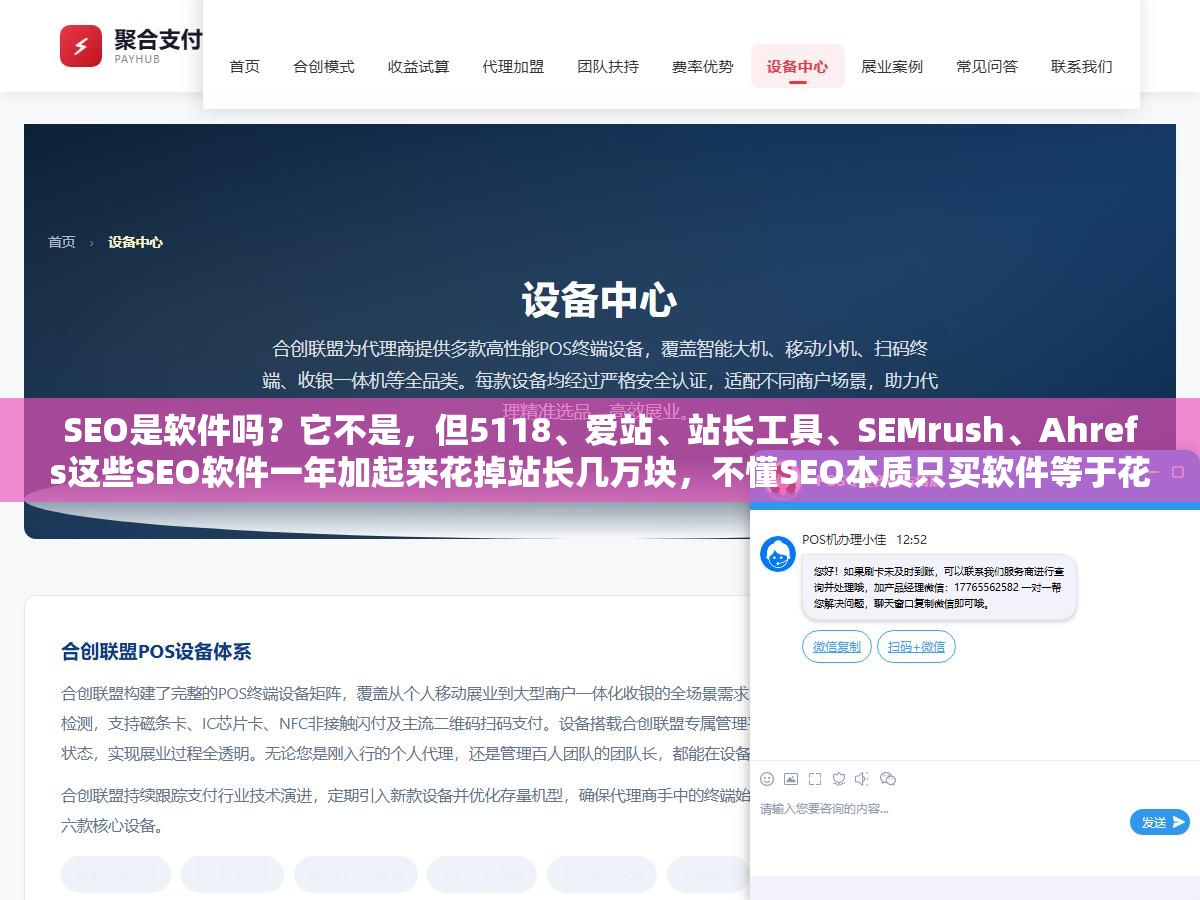Click the 发送 send button
Screen dimensions: 1200x900
pos(1160,822)
